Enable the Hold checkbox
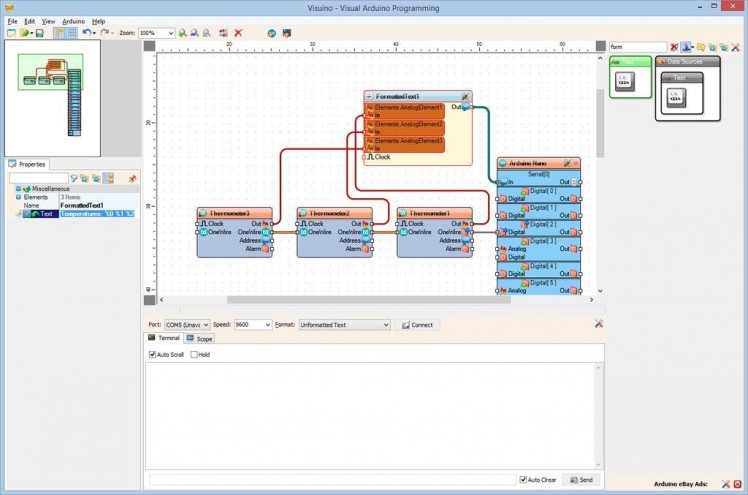This screenshot has width=748, height=495. pos(193,354)
